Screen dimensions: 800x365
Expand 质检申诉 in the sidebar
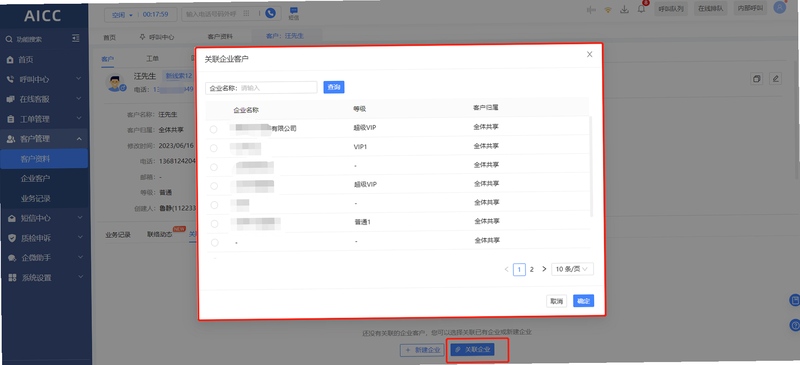(x=79, y=238)
